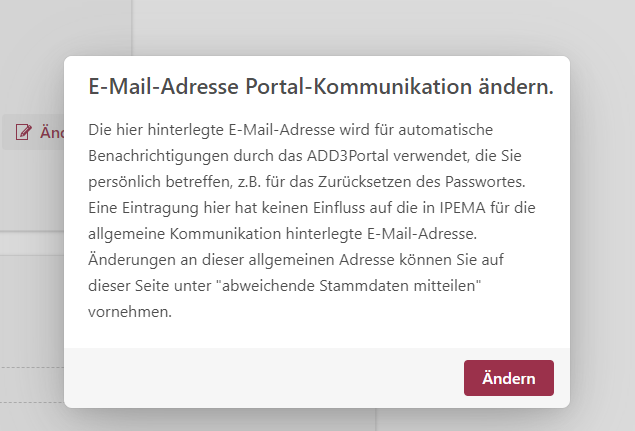This screenshot has height=431, width=635.
Task: Click the pencil edit icon behind the dialog
Action: pyautogui.click(x=23, y=131)
